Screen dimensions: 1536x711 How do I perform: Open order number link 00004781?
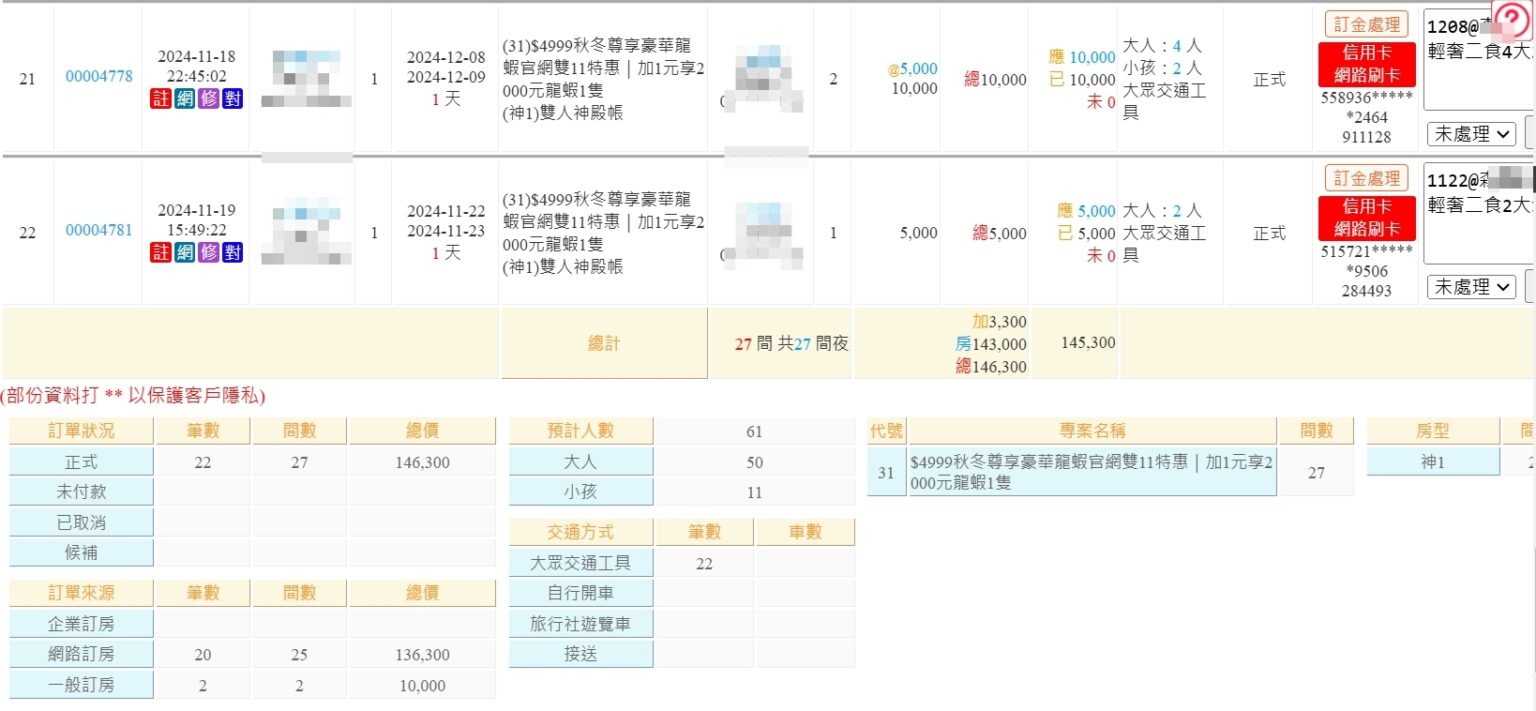(x=98, y=229)
